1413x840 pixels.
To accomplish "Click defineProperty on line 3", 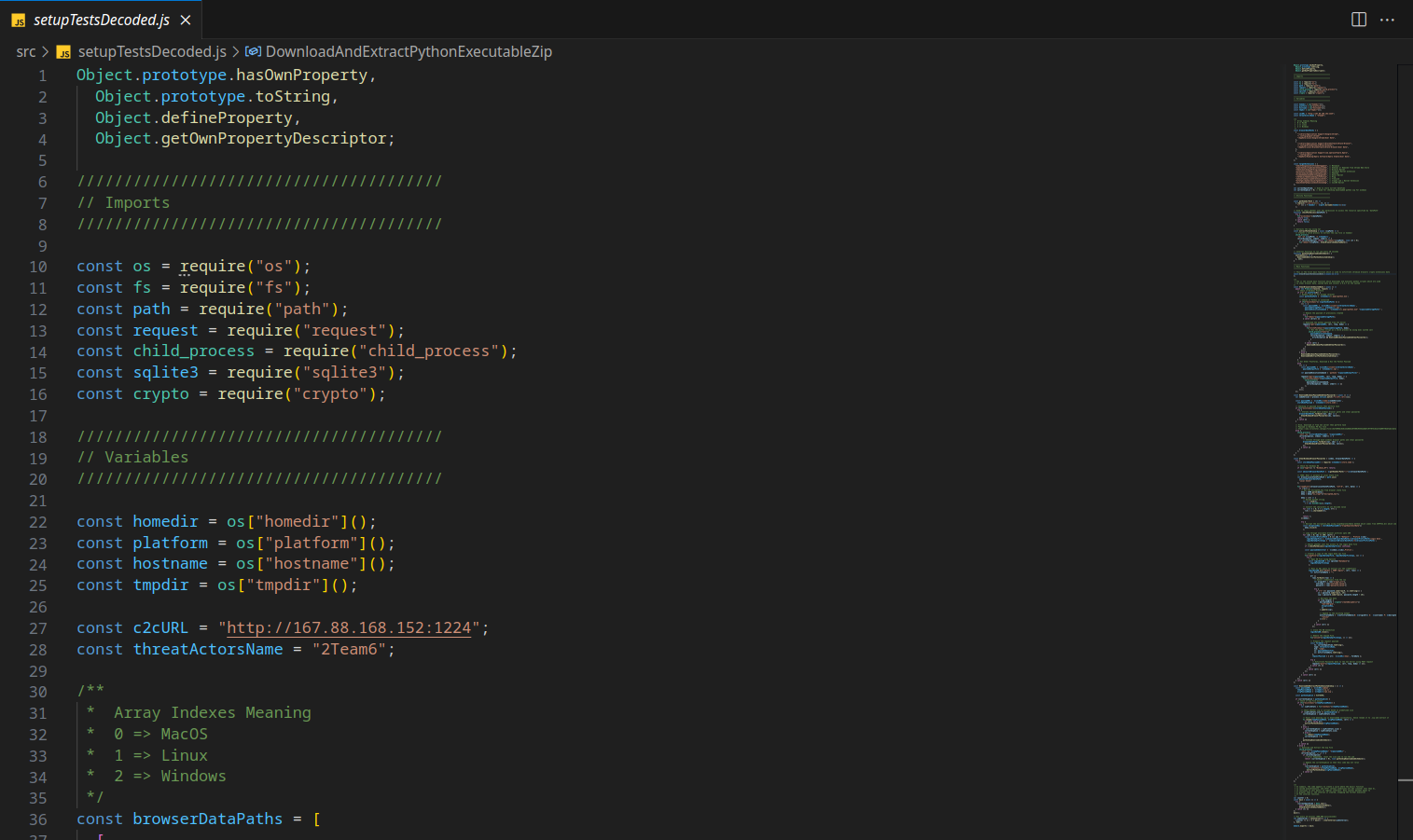I will pyautogui.click(x=227, y=118).
